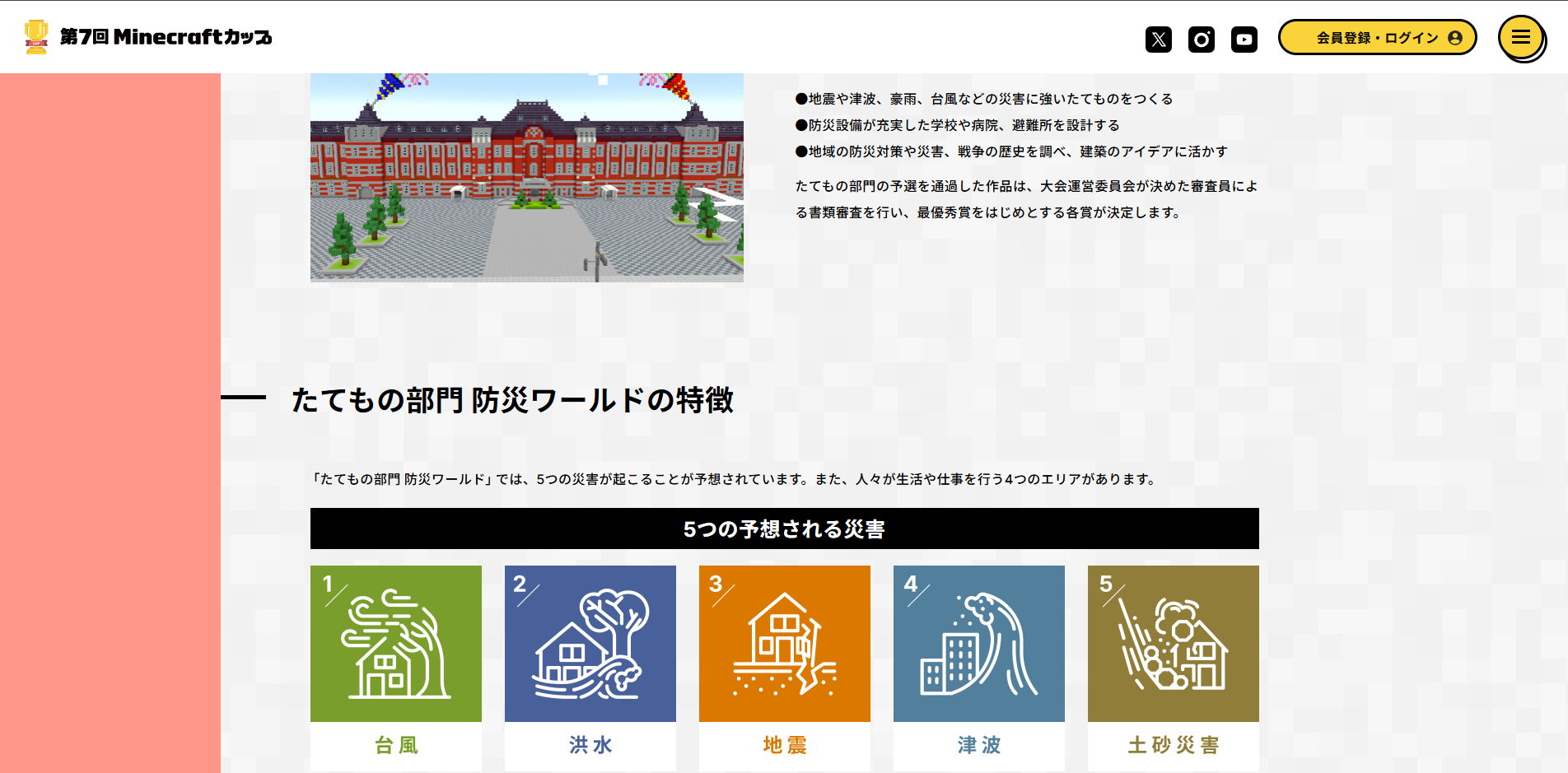Select the orange earthquake disaster icon
Screen dimensions: 1568x773
(785, 644)
